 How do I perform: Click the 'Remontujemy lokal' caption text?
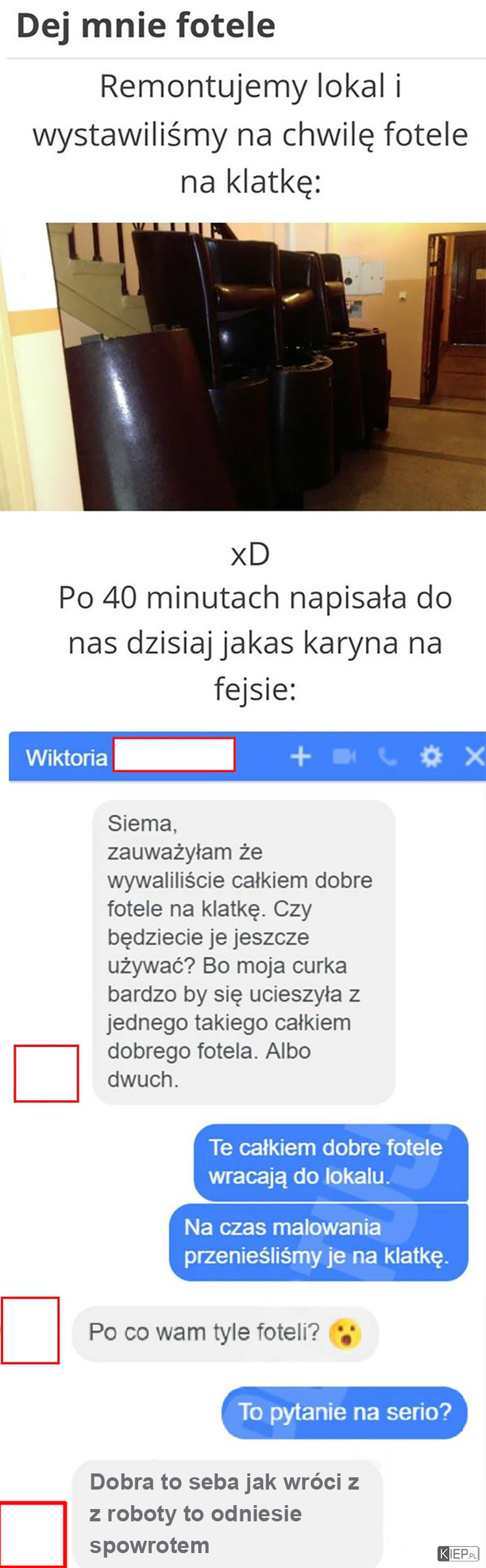tap(250, 134)
